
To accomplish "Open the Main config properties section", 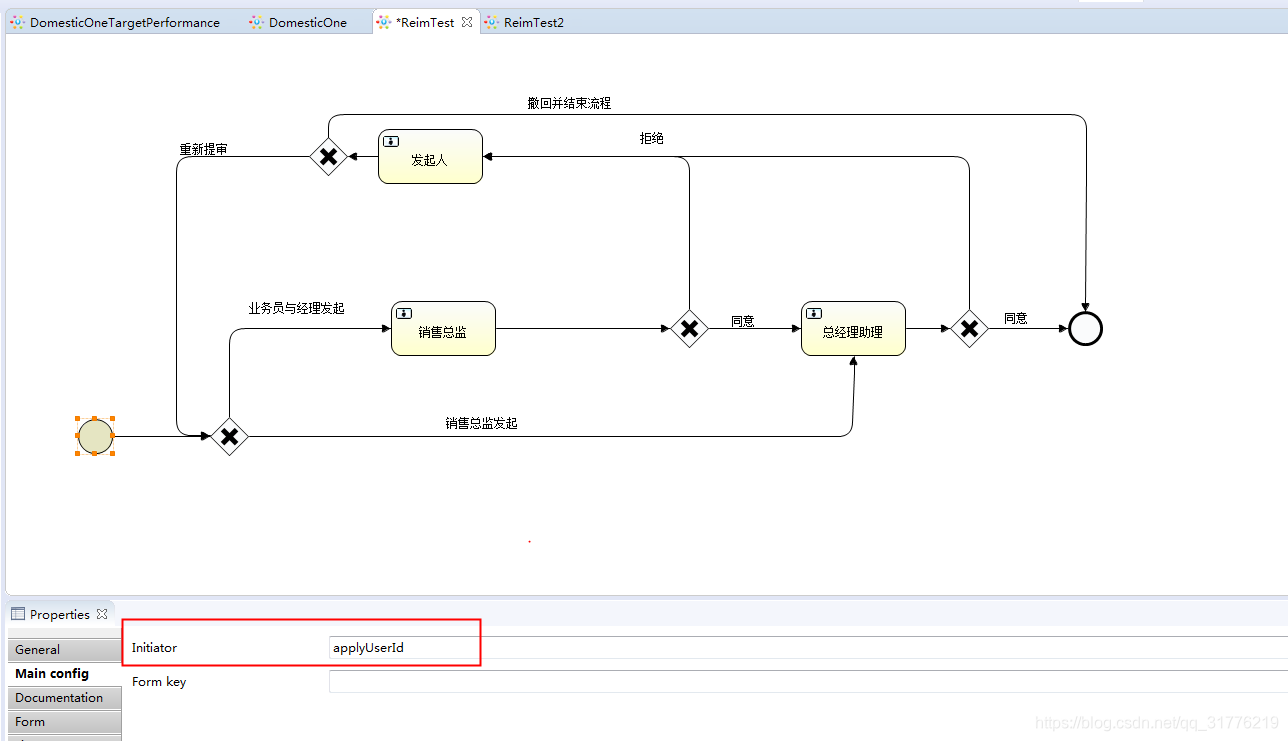I will (65, 673).
